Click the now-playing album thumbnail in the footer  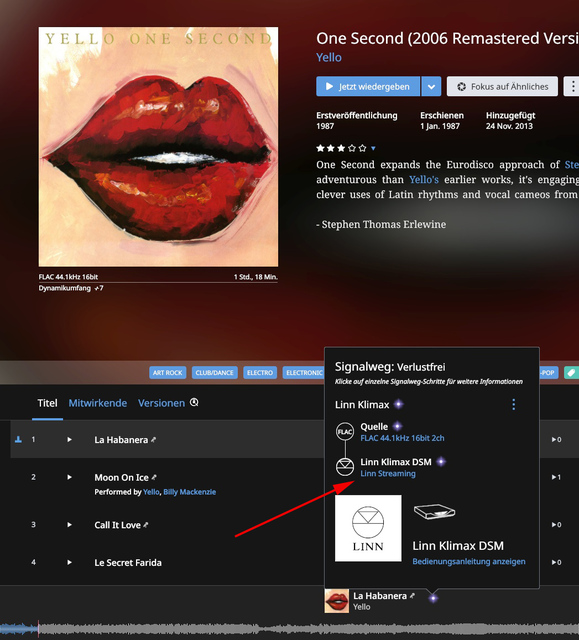[x=337, y=601]
